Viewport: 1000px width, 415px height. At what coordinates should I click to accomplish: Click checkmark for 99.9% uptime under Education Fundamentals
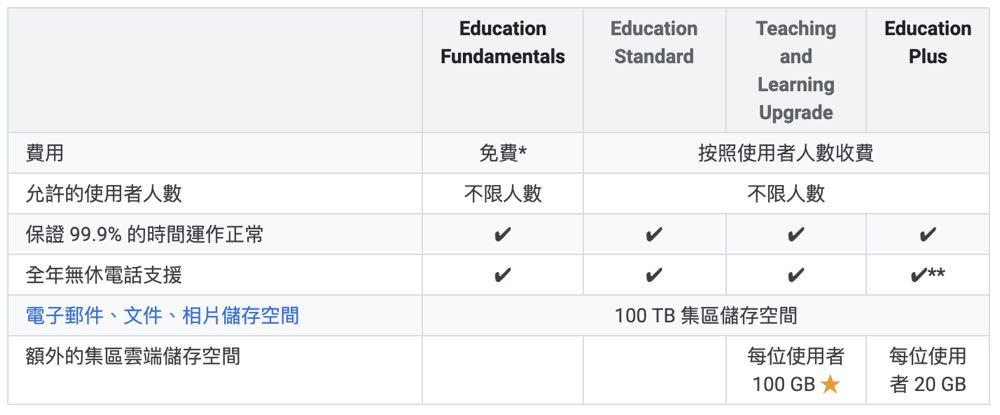click(x=502, y=235)
